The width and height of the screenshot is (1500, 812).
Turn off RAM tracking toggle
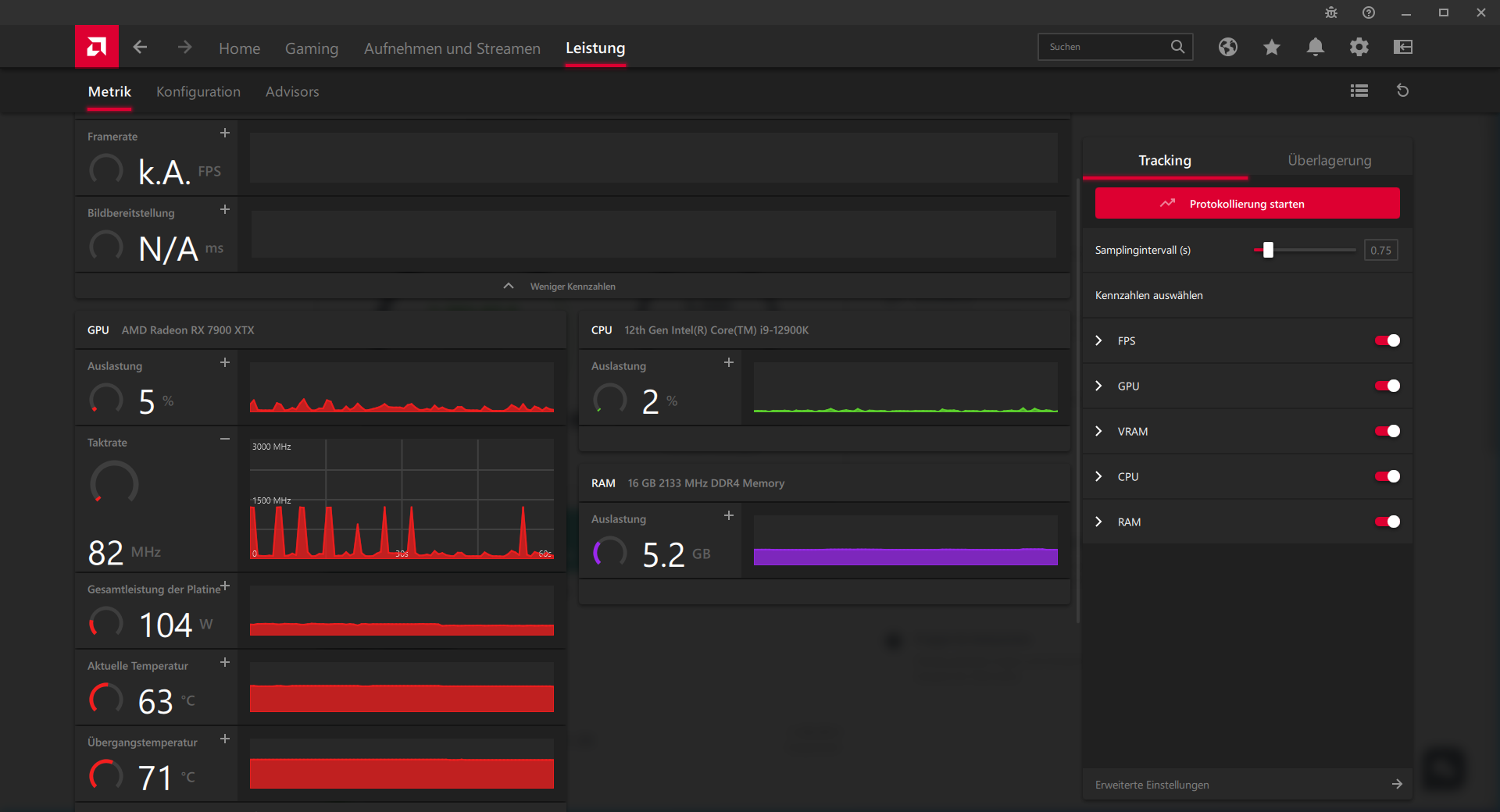(1387, 522)
